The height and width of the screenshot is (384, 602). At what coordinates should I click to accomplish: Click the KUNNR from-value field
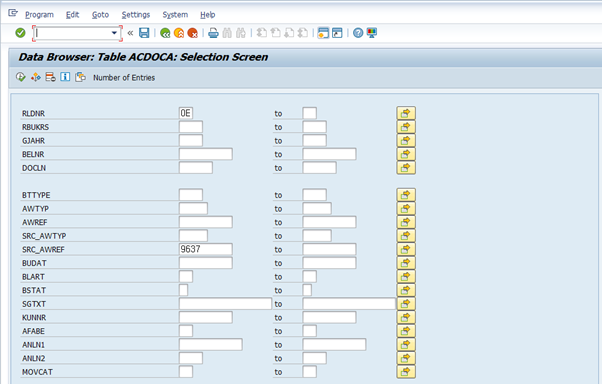click(x=206, y=317)
